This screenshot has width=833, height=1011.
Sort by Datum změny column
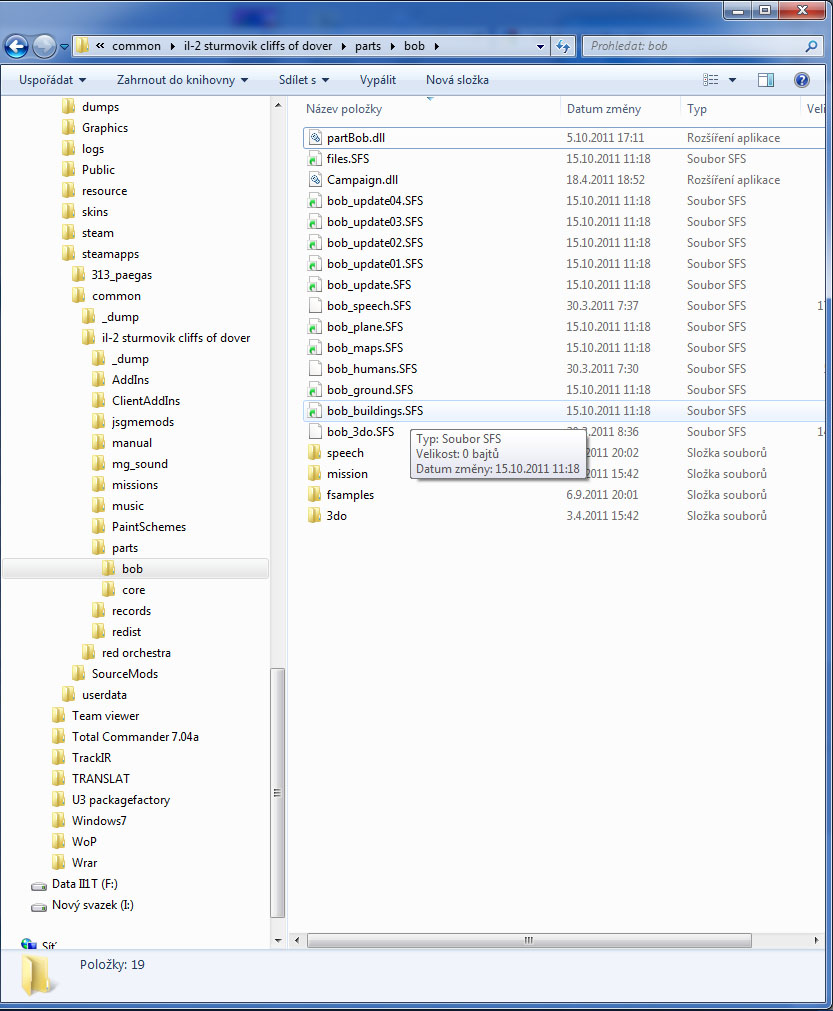604,109
